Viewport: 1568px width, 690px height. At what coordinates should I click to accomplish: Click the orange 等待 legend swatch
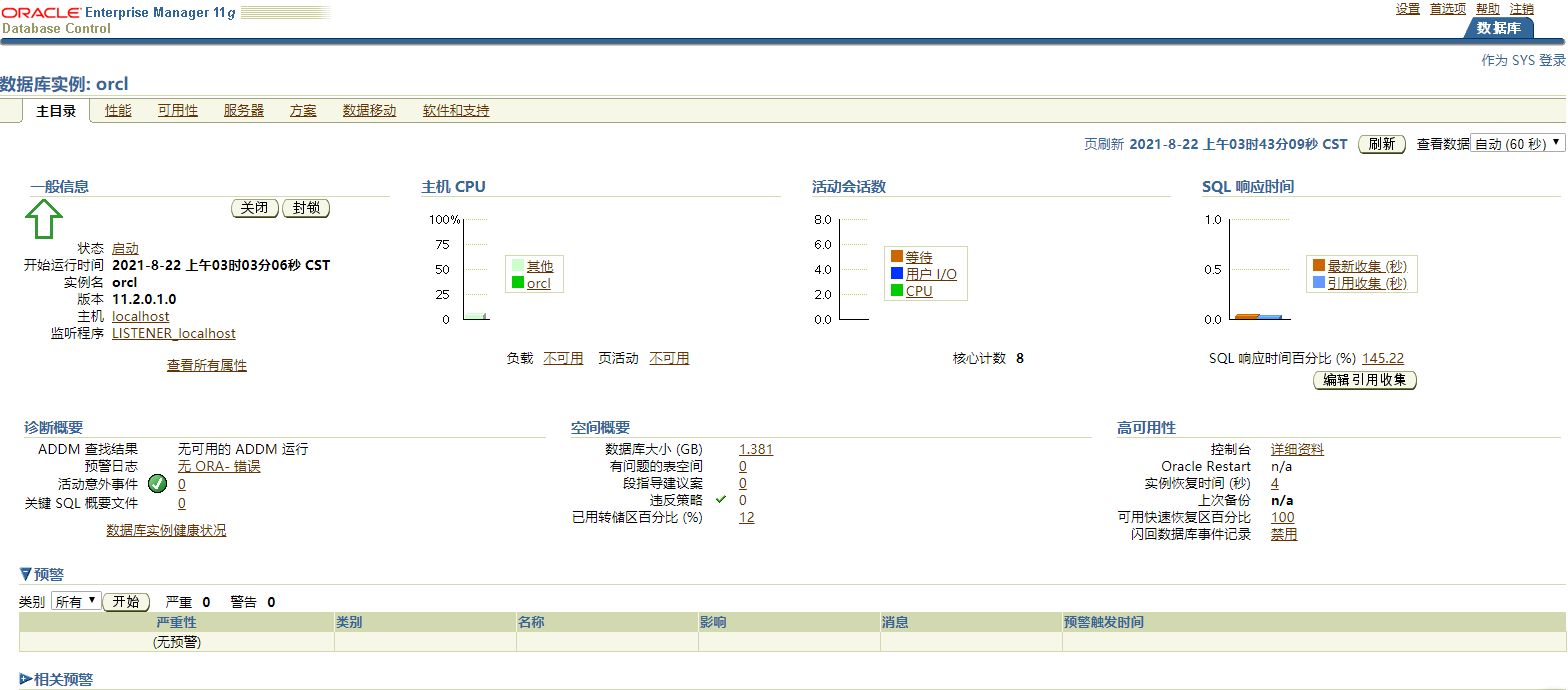click(x=897, y=257)
